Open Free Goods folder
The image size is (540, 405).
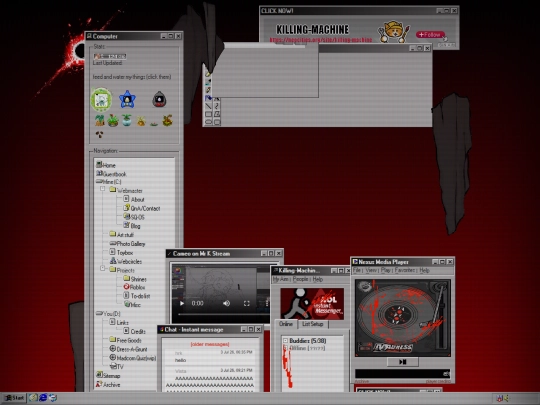point(125,340)
